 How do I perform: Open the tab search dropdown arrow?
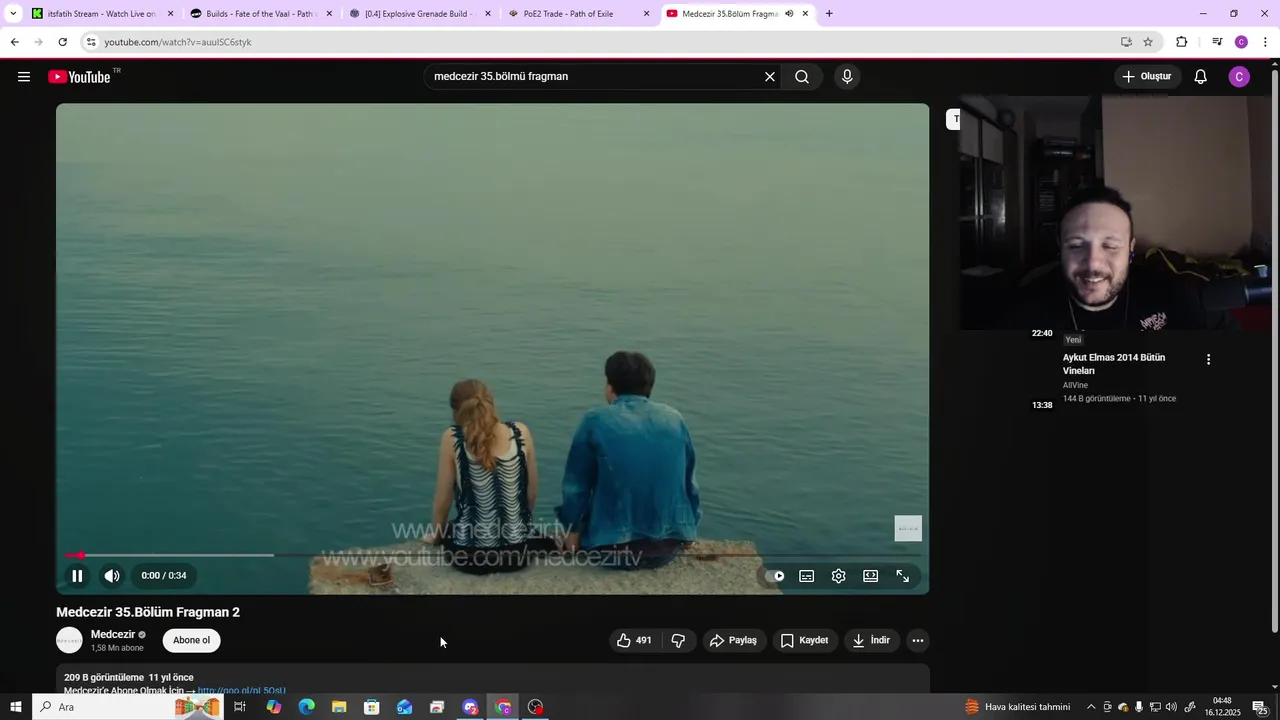(x=13, y=14)
